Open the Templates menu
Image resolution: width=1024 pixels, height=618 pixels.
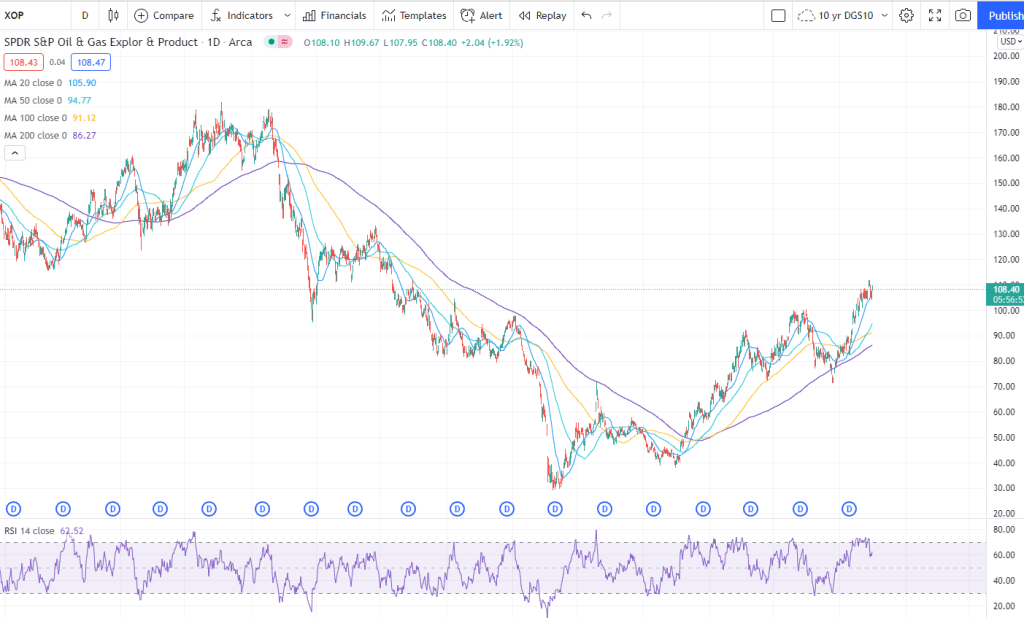pos(414,16)
